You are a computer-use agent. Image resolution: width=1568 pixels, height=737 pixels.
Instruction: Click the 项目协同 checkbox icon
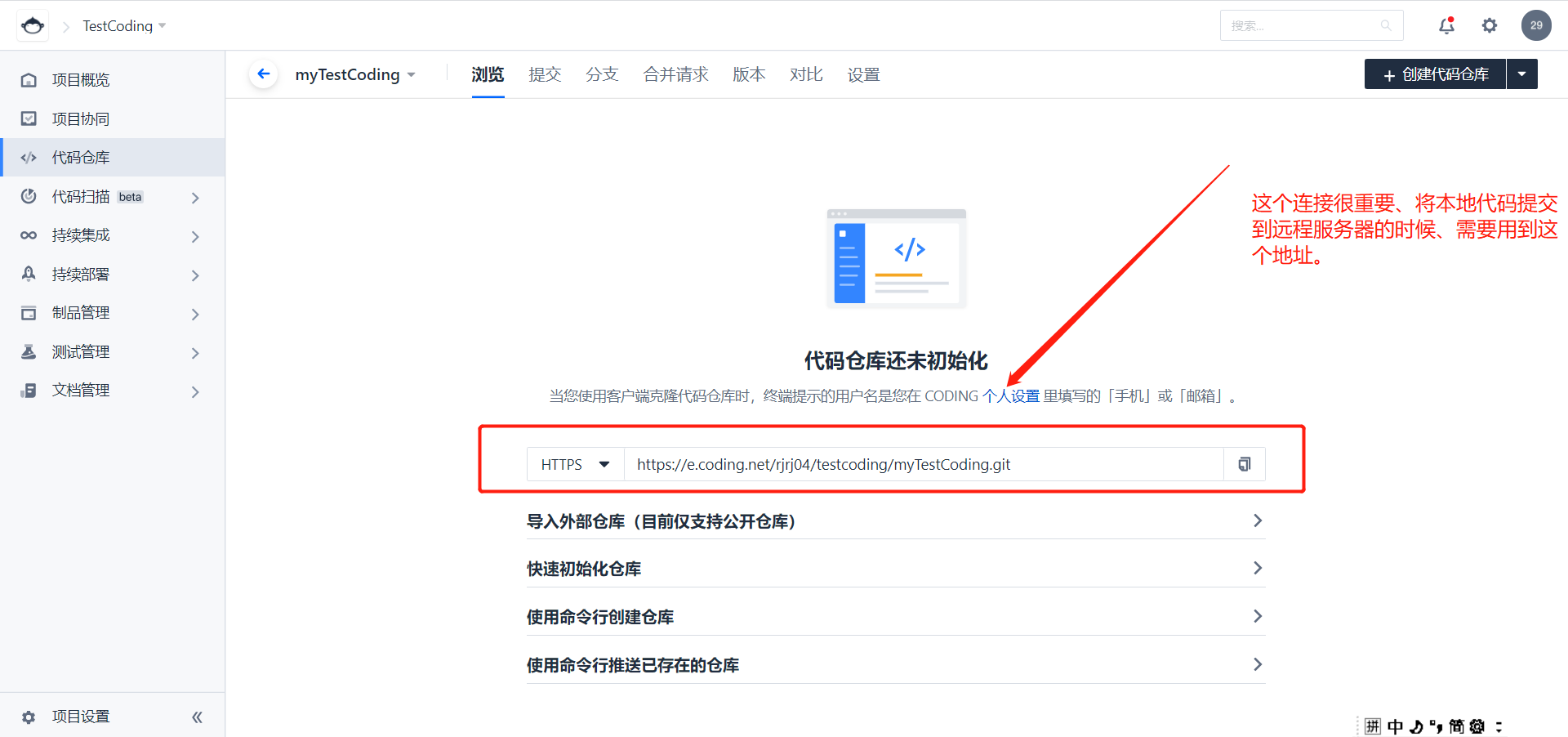[29, 118]
